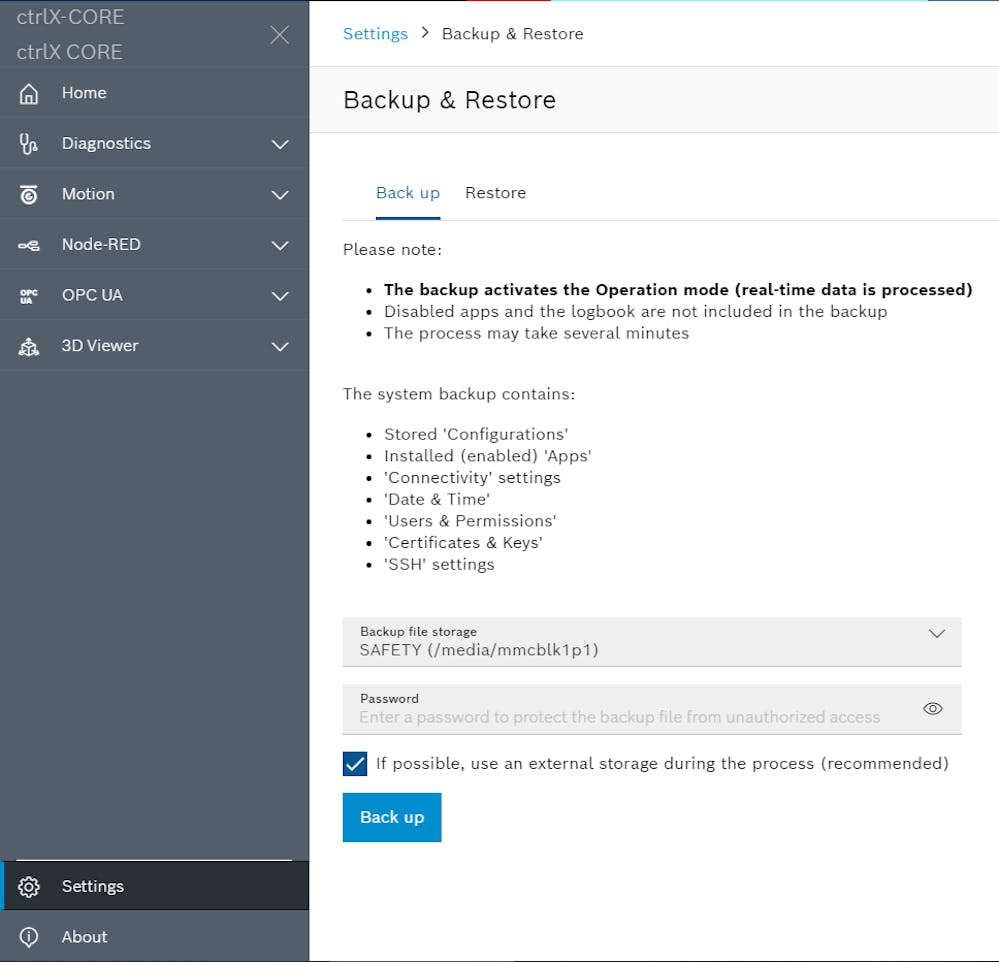Click the About info icon
This screenshot has height=962, width=999.
(29, 937)
